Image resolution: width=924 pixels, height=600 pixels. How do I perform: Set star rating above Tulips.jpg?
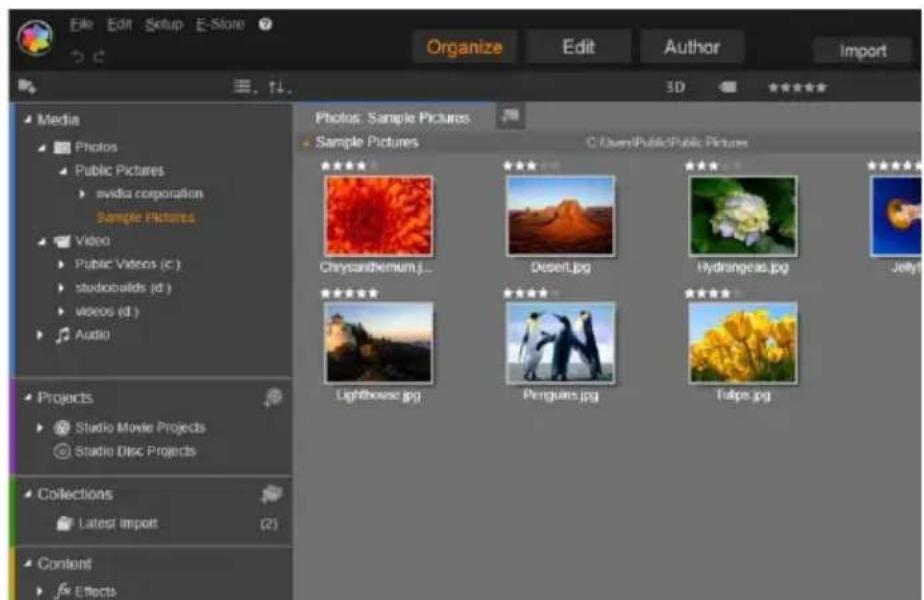[713, 293]
